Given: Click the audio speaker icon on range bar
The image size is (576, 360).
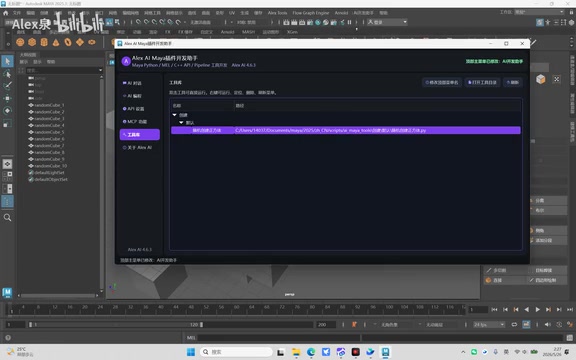Looking at the screenshot, I should 548,324.
